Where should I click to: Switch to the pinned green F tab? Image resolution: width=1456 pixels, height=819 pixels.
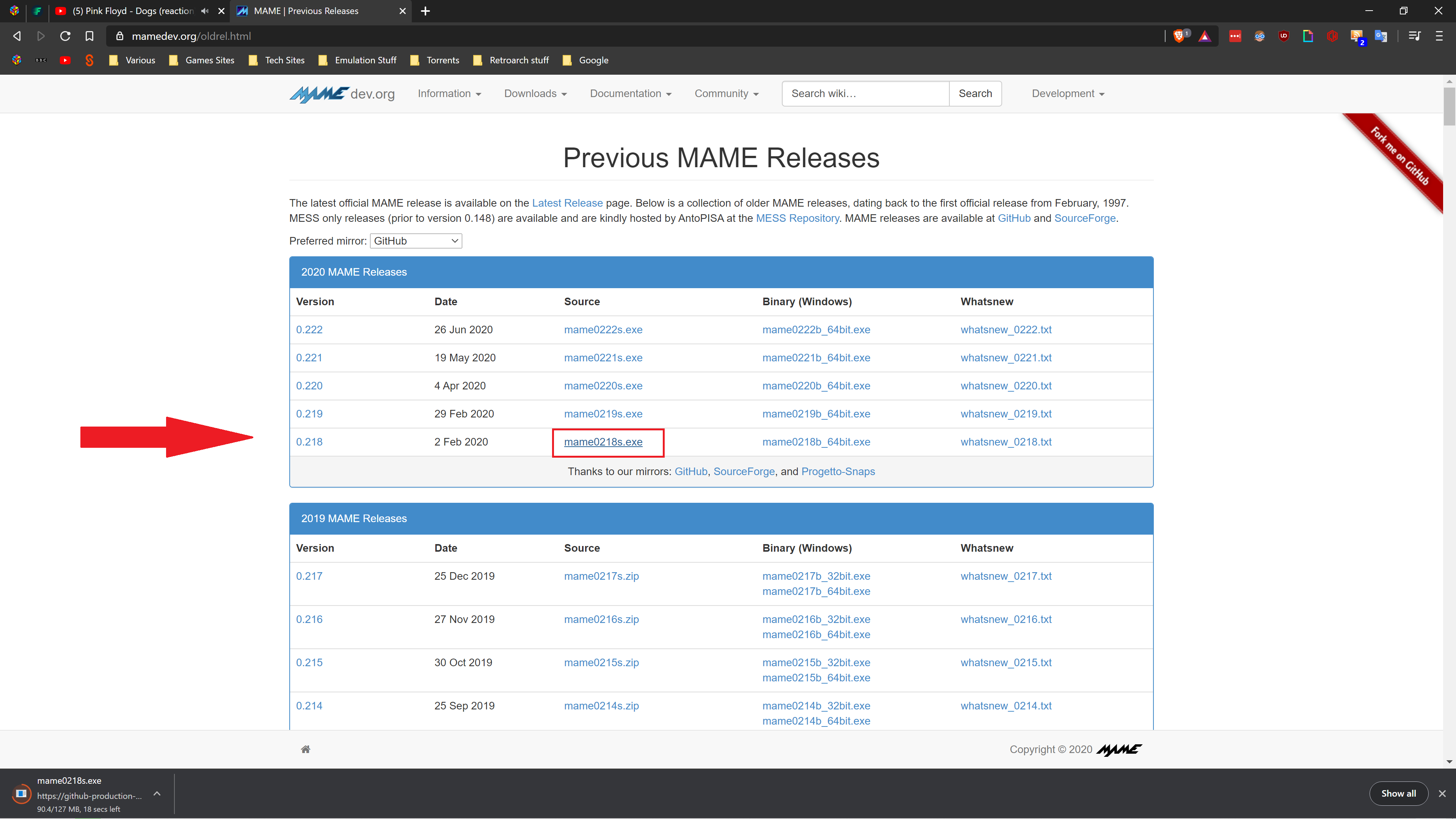[37, 11]
